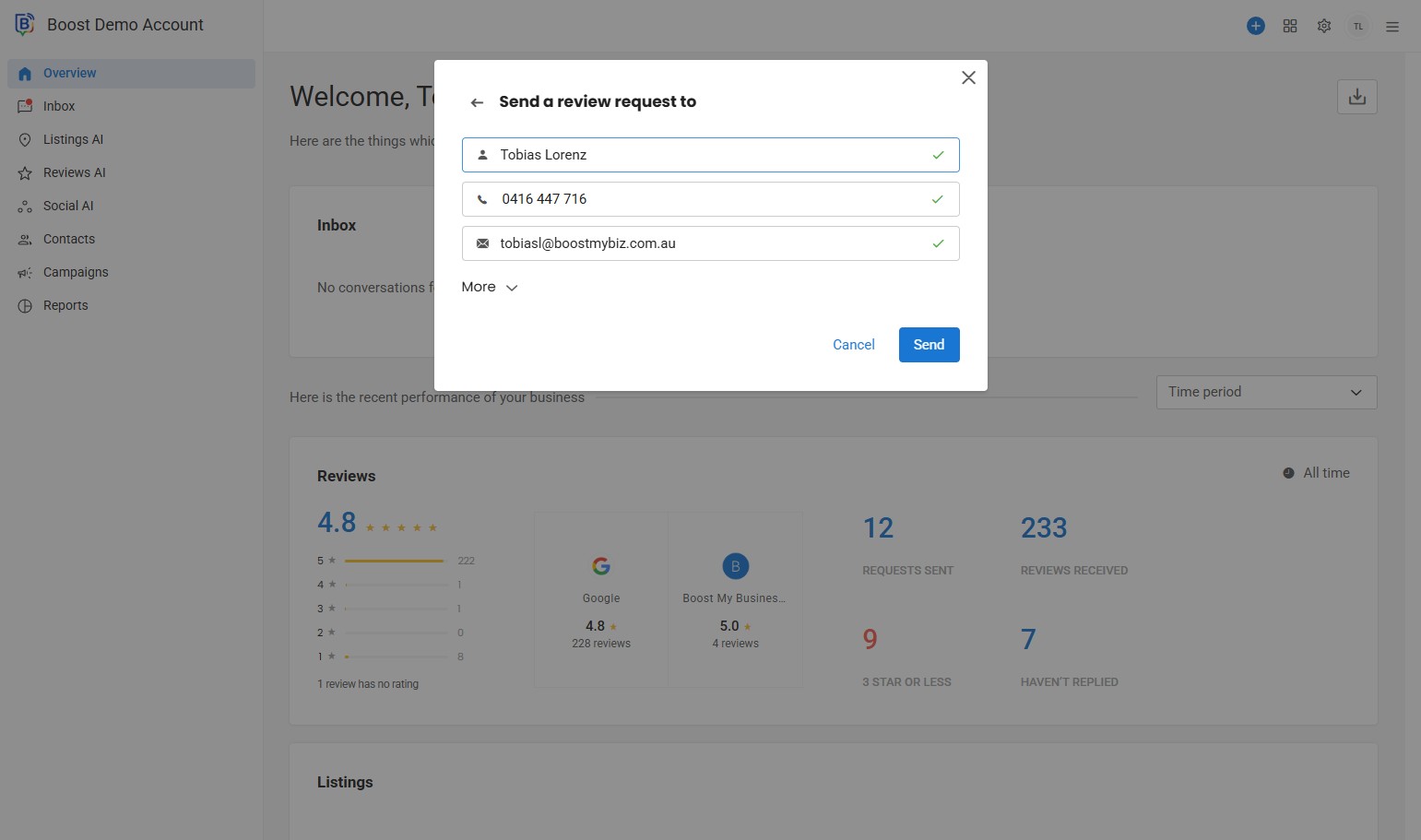This screenshot has height=840, width=1421.
Task: Go to Reviews AI in sidebar
Action: [74, 172]
